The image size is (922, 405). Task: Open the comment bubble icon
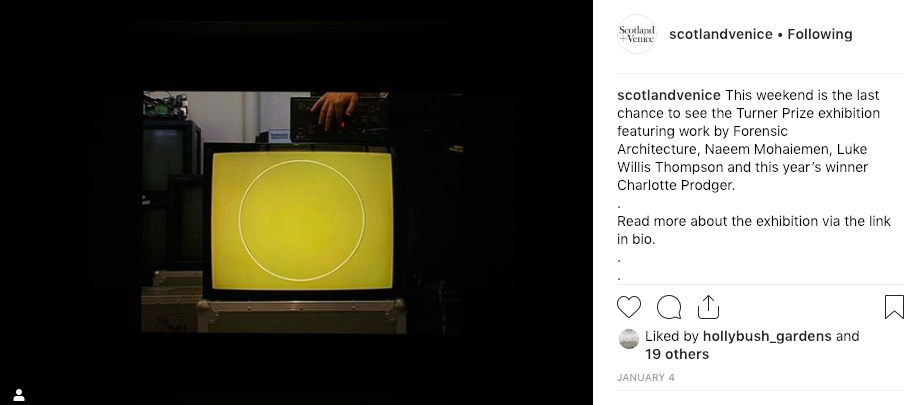(x=669, y=307)
